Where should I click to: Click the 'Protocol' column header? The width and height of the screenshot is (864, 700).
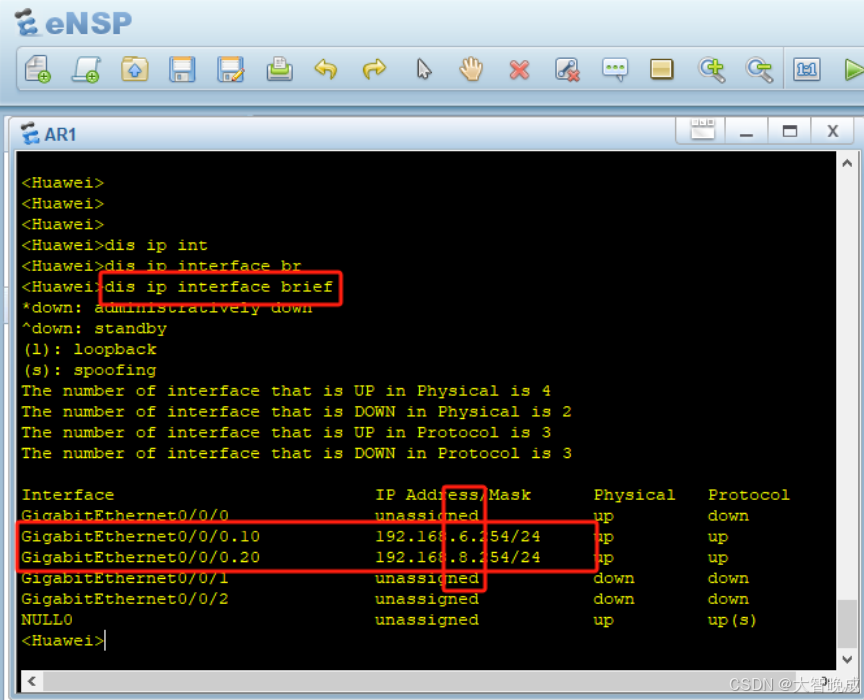coord(749,495)
